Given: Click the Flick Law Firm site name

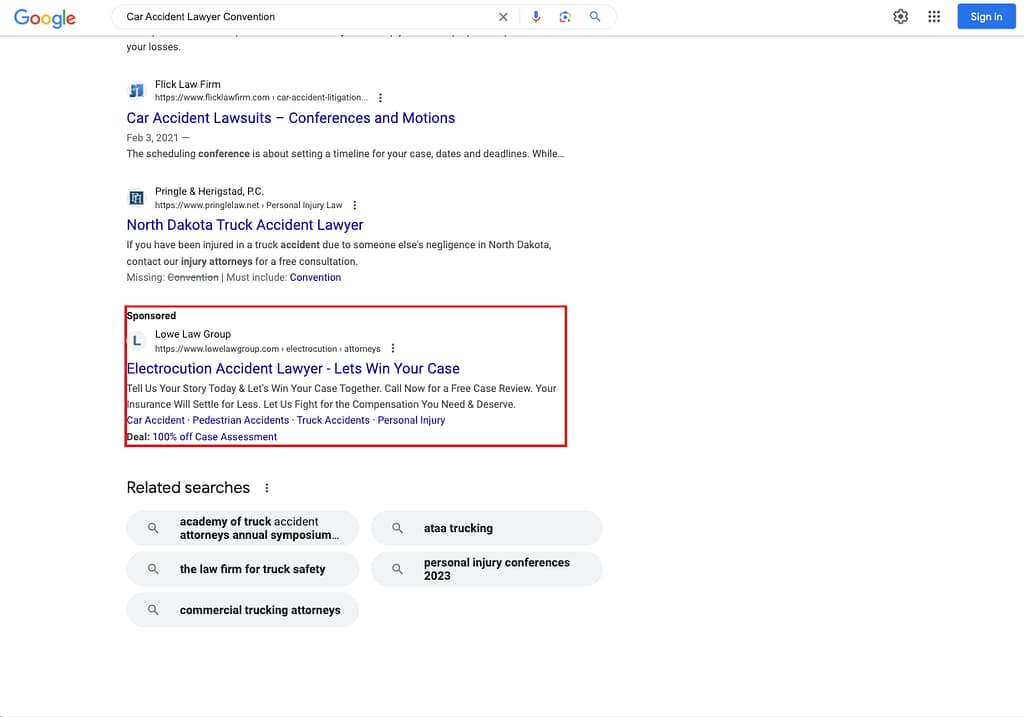Looking at the screenshot, I should pyautogui.click(x=187, y=84).
